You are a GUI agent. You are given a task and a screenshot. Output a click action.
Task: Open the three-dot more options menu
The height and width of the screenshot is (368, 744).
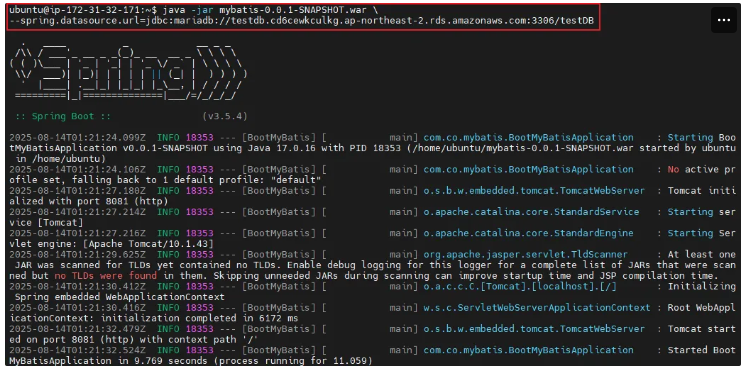coord(724,20)
